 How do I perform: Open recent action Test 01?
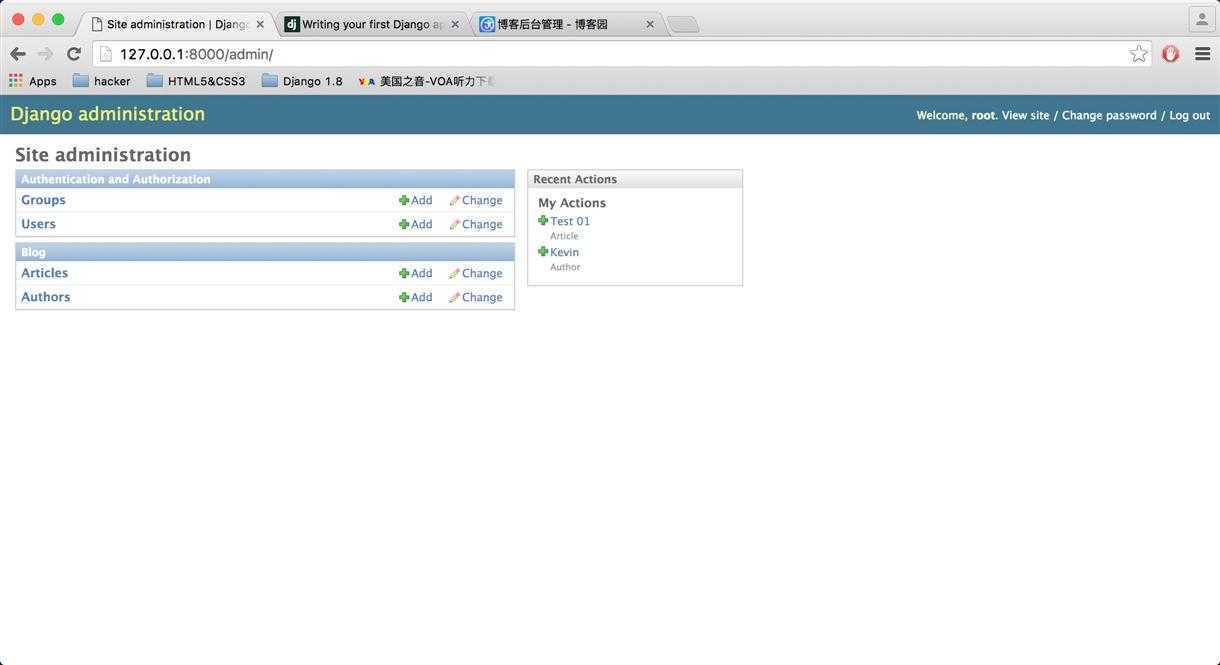coord(570,221)
